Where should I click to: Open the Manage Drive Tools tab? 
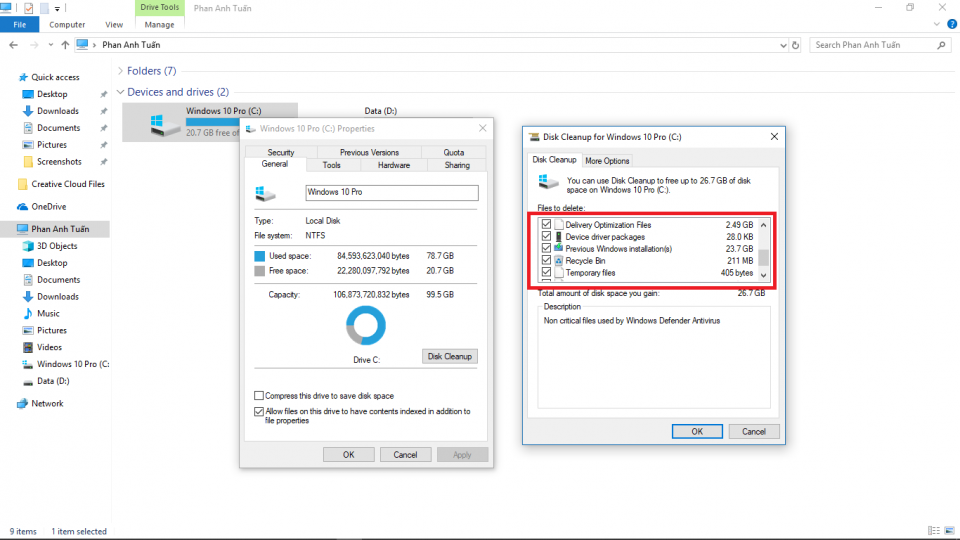tap(159, 24)
